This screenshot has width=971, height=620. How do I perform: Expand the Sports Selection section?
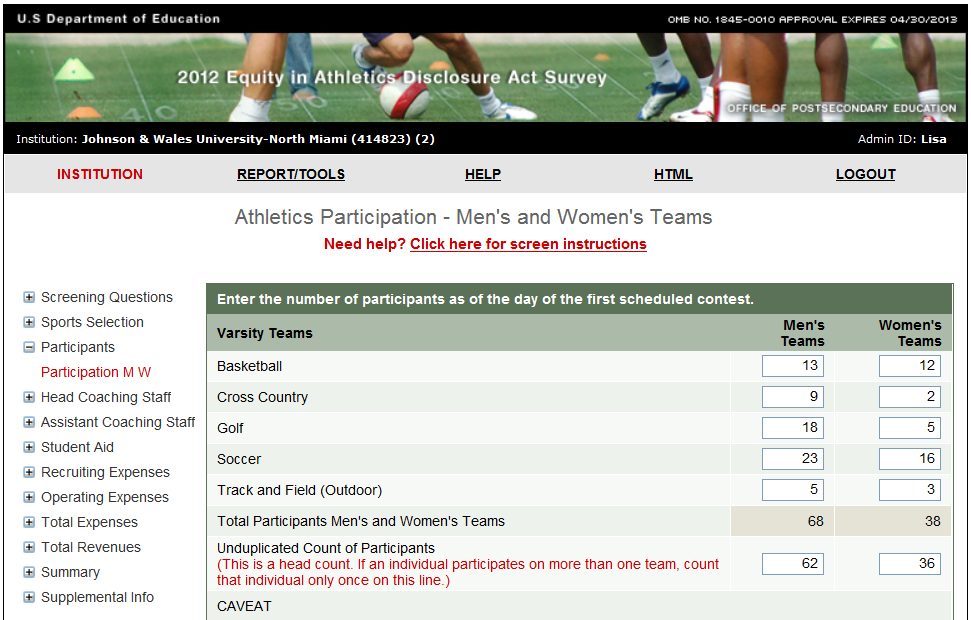click(x=29, y=322)
